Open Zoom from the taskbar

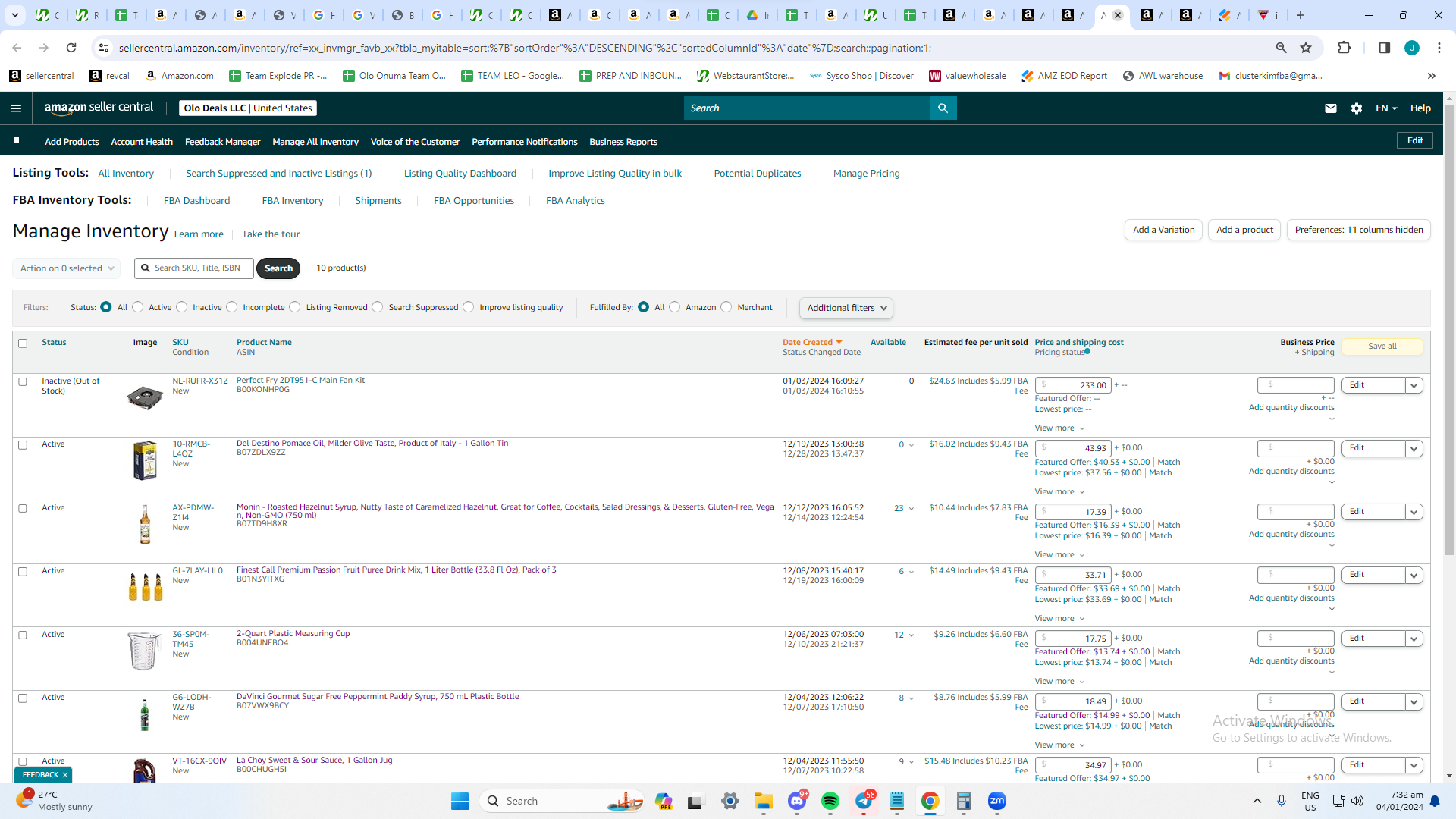[x=996, y=801]
